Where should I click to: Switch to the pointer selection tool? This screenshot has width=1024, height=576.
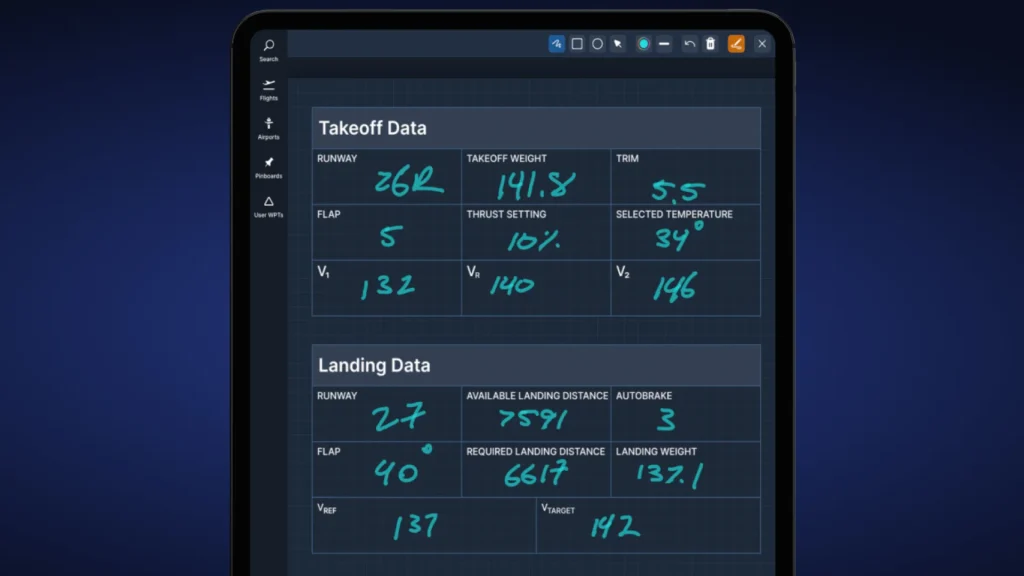(x=618, y=44)
